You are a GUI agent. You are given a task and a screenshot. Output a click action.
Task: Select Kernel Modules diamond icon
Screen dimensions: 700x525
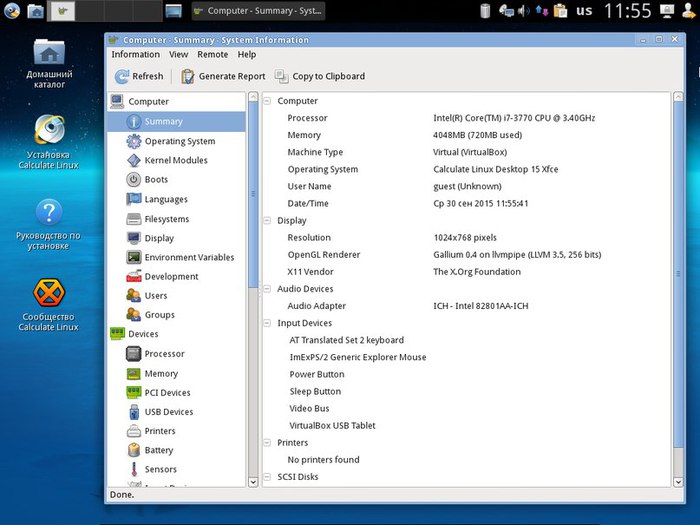tap(133, 160)
